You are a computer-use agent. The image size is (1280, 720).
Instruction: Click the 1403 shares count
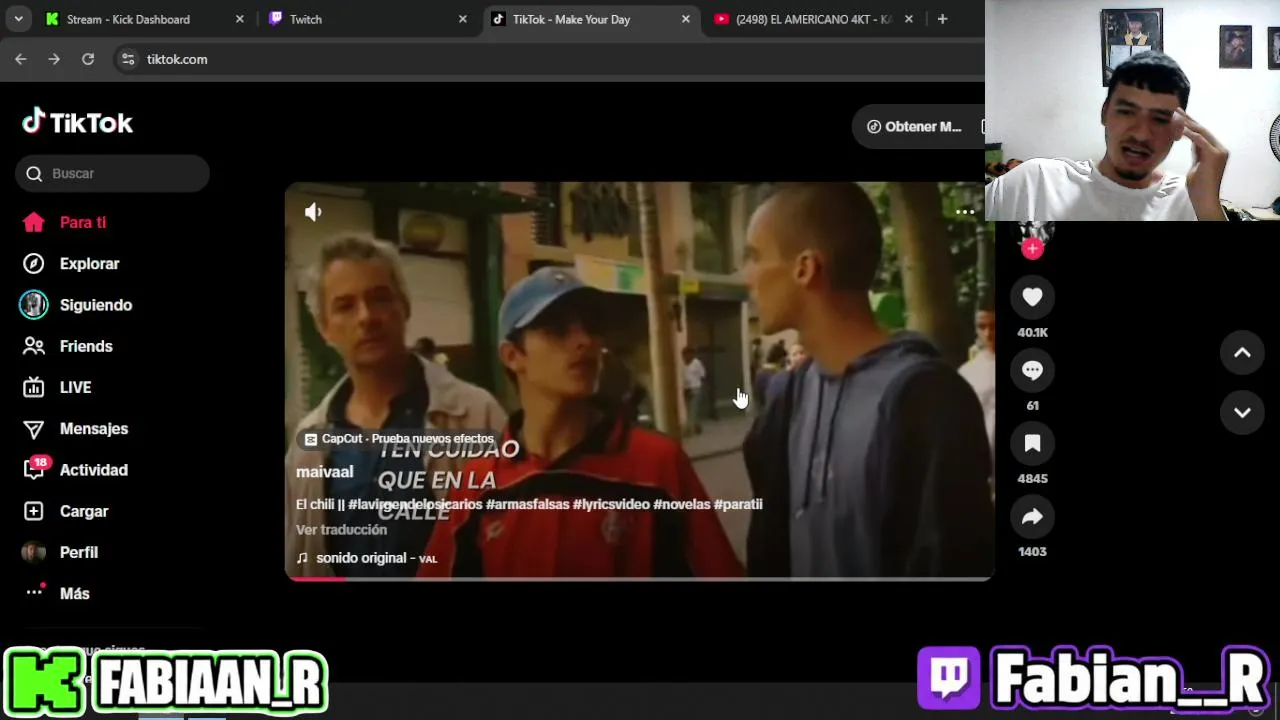click(1032, 551)
